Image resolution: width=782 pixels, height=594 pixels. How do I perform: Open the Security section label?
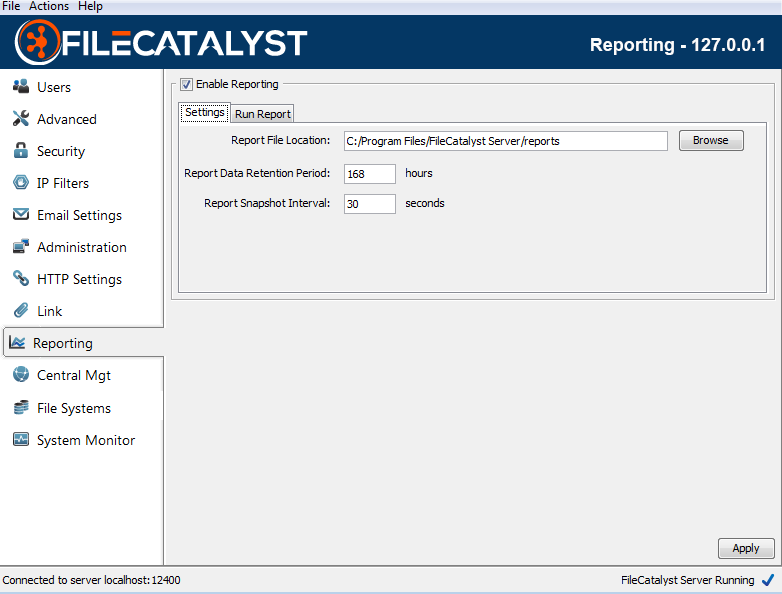pos(61,151)
